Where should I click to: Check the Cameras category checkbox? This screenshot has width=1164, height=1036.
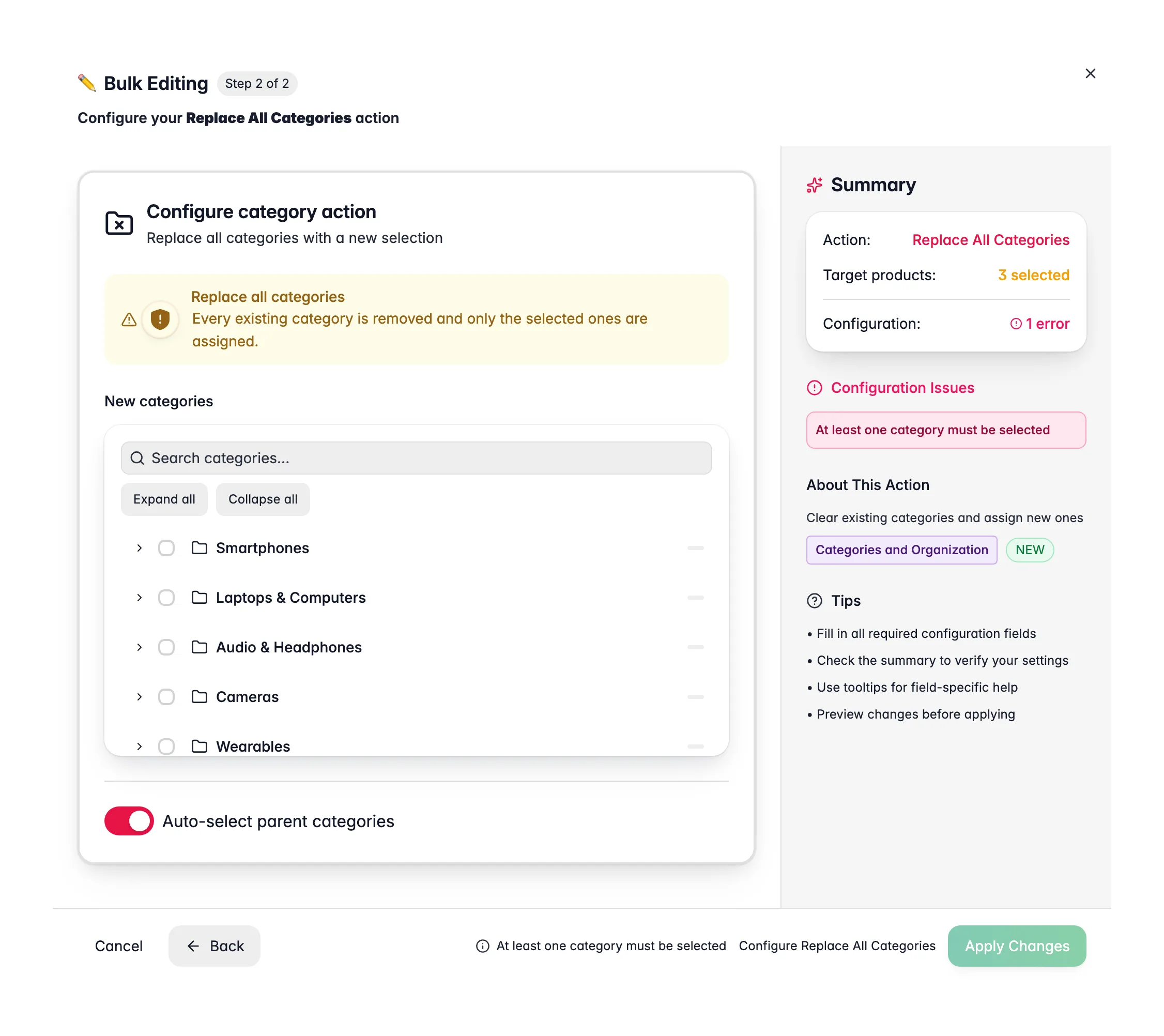[166, 696]
